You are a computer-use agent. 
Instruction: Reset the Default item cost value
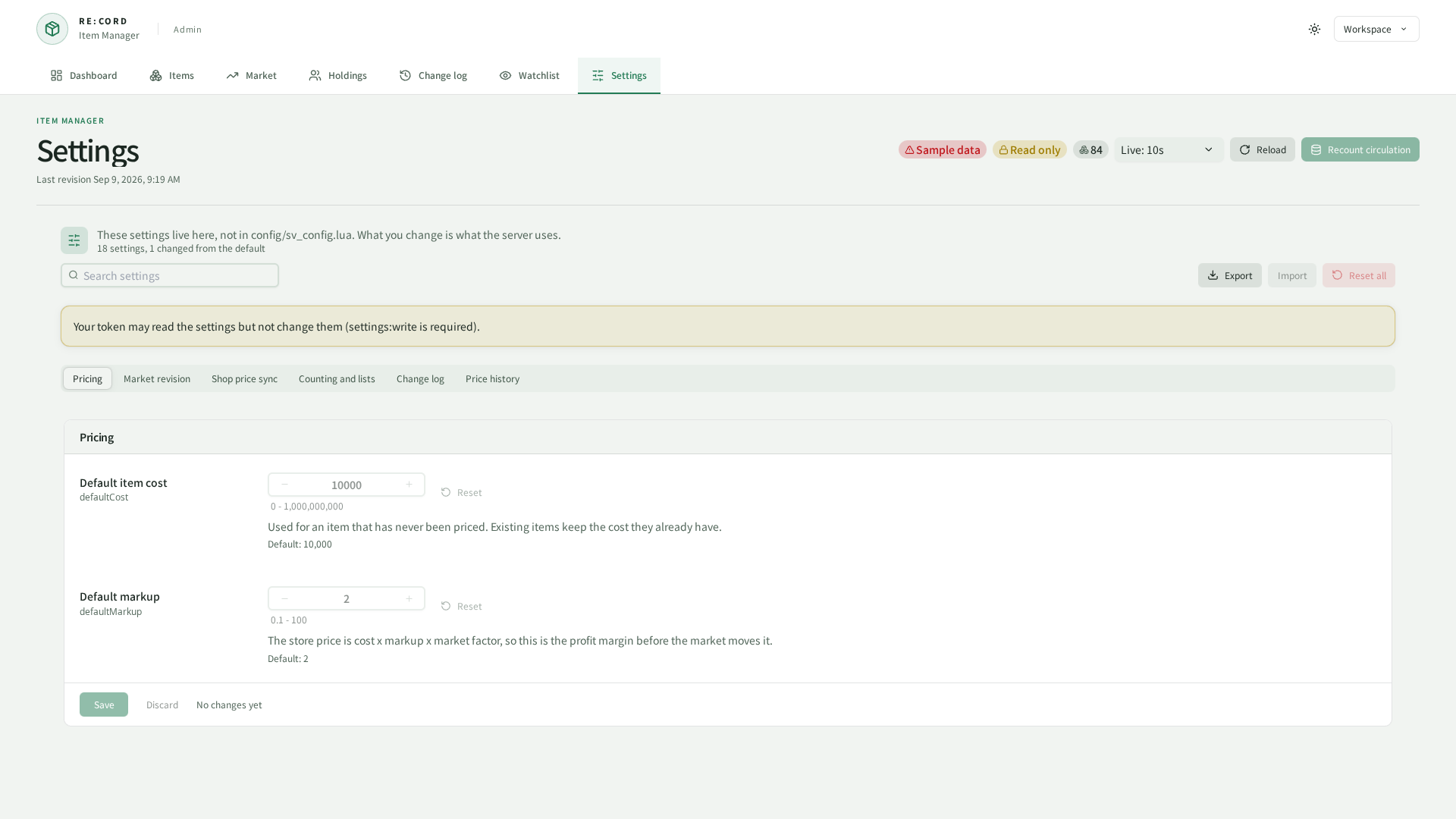coord(461,492)
